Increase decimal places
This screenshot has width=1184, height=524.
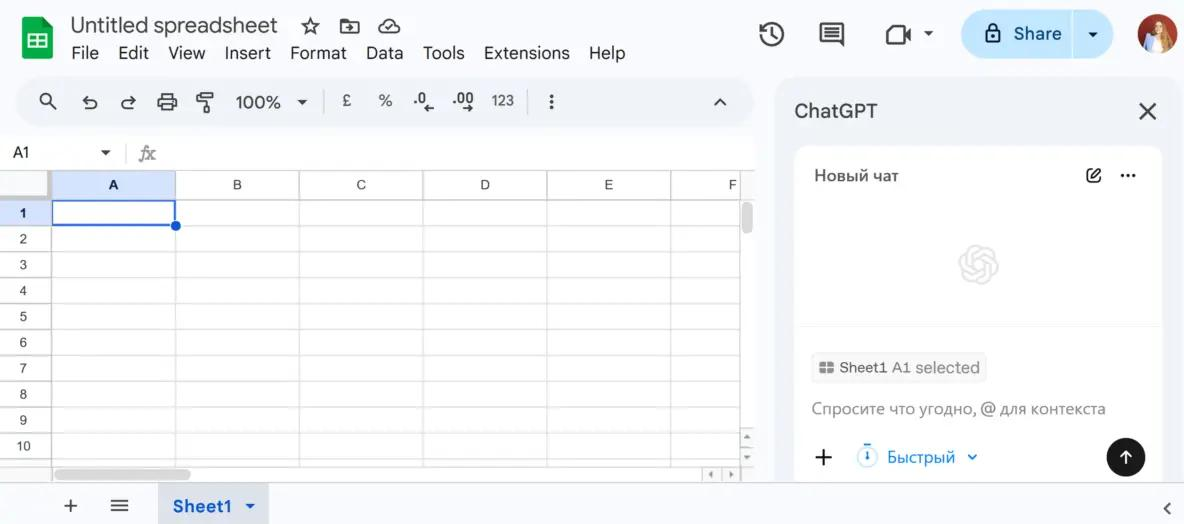(463, 102)
